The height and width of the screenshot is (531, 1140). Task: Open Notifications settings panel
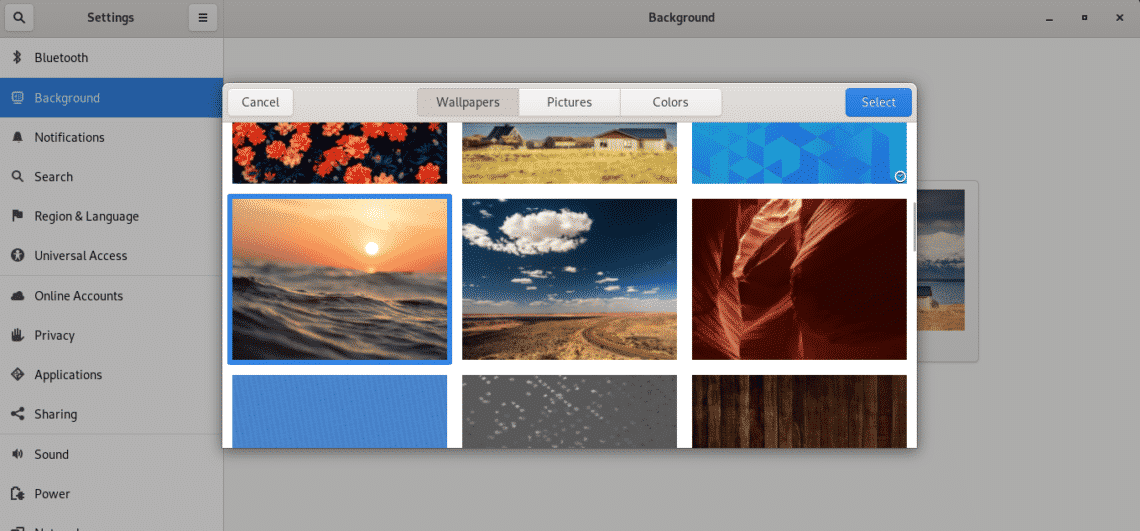[x=111, y=137]
